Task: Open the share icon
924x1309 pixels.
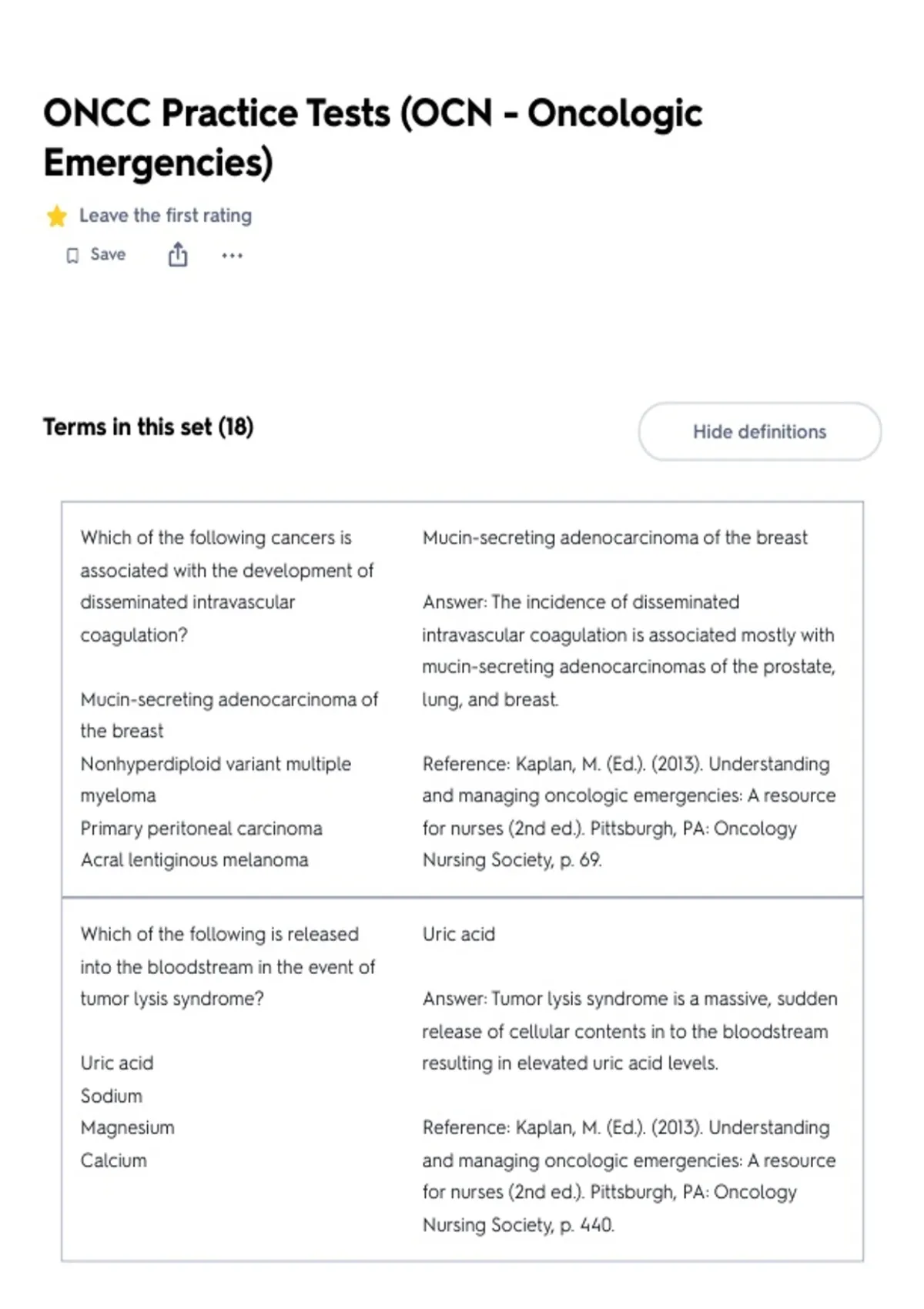Action: pyautogui.click(x=178, y=255)
